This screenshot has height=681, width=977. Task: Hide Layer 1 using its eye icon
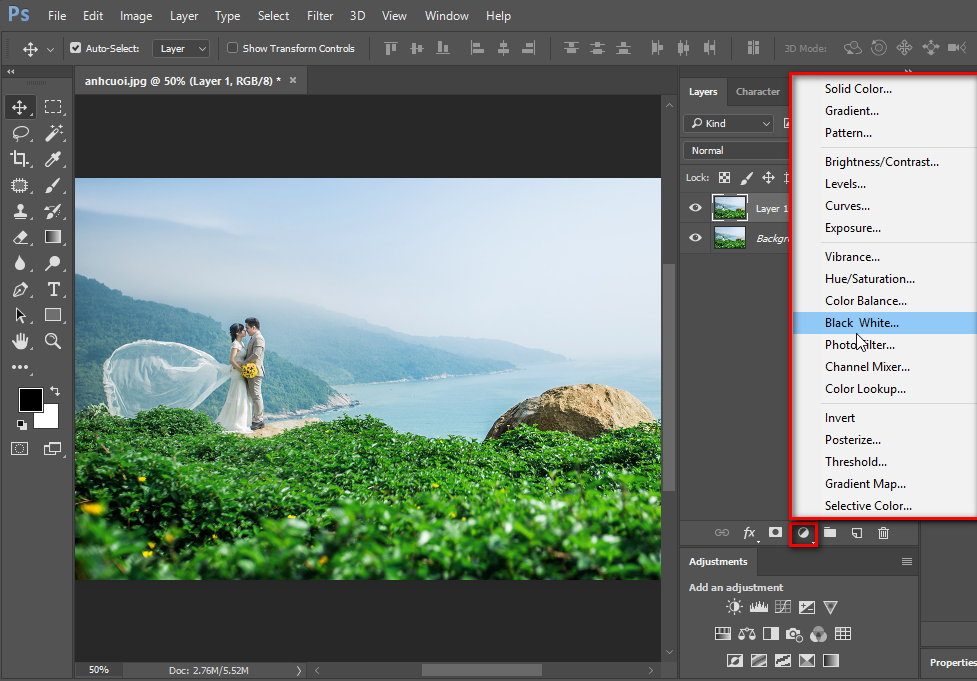coord(695,208)
